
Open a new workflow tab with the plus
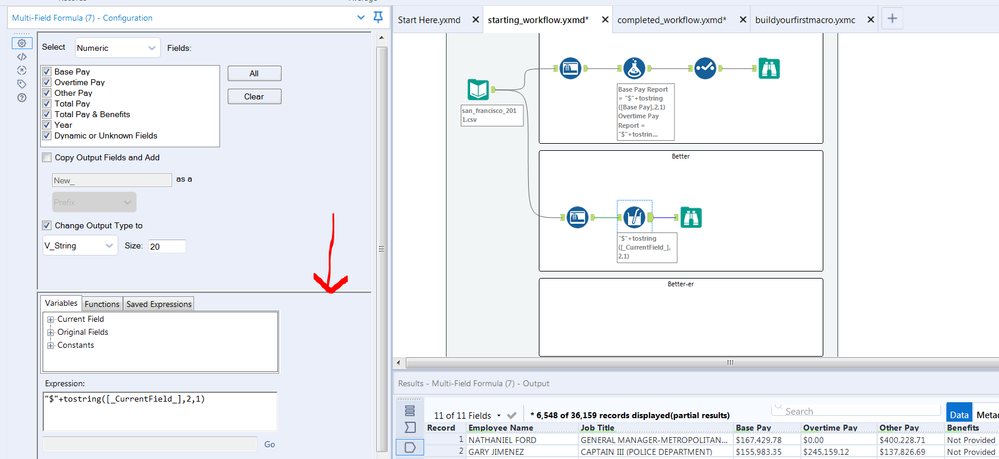(892, 19)
